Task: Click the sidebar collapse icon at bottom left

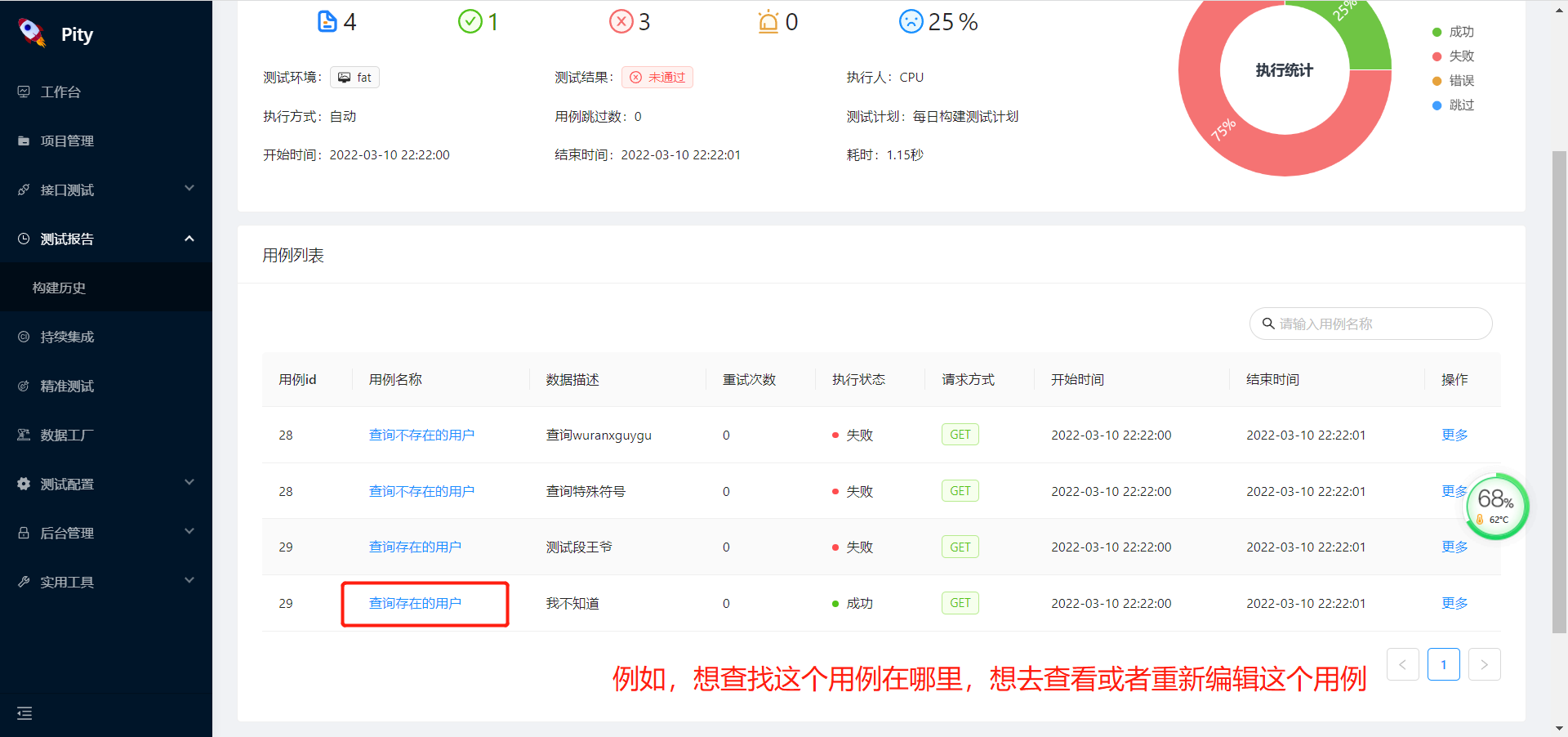Action: 24,713
